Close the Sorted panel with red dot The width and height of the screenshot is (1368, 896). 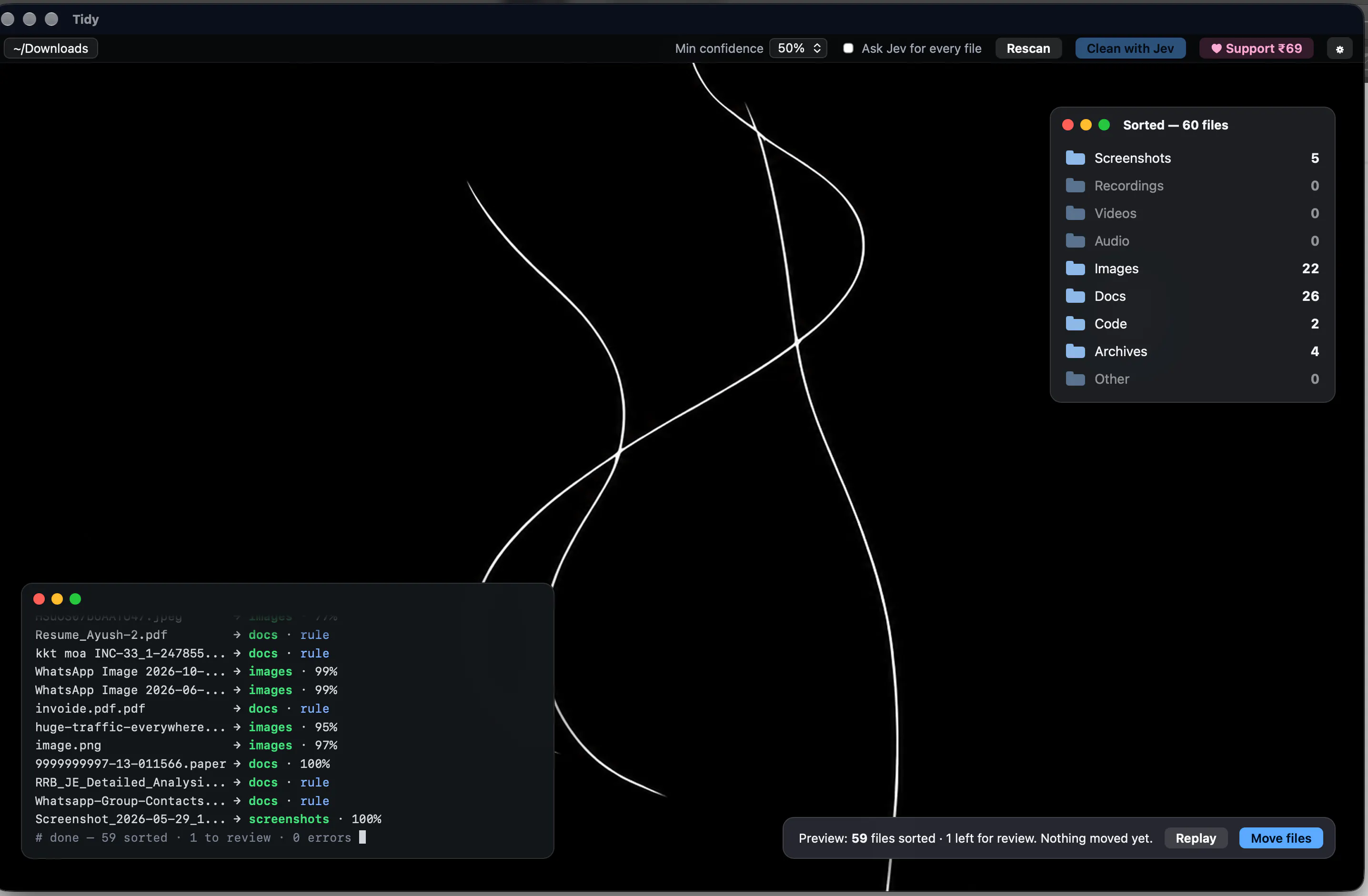[x=1067, y=125]
